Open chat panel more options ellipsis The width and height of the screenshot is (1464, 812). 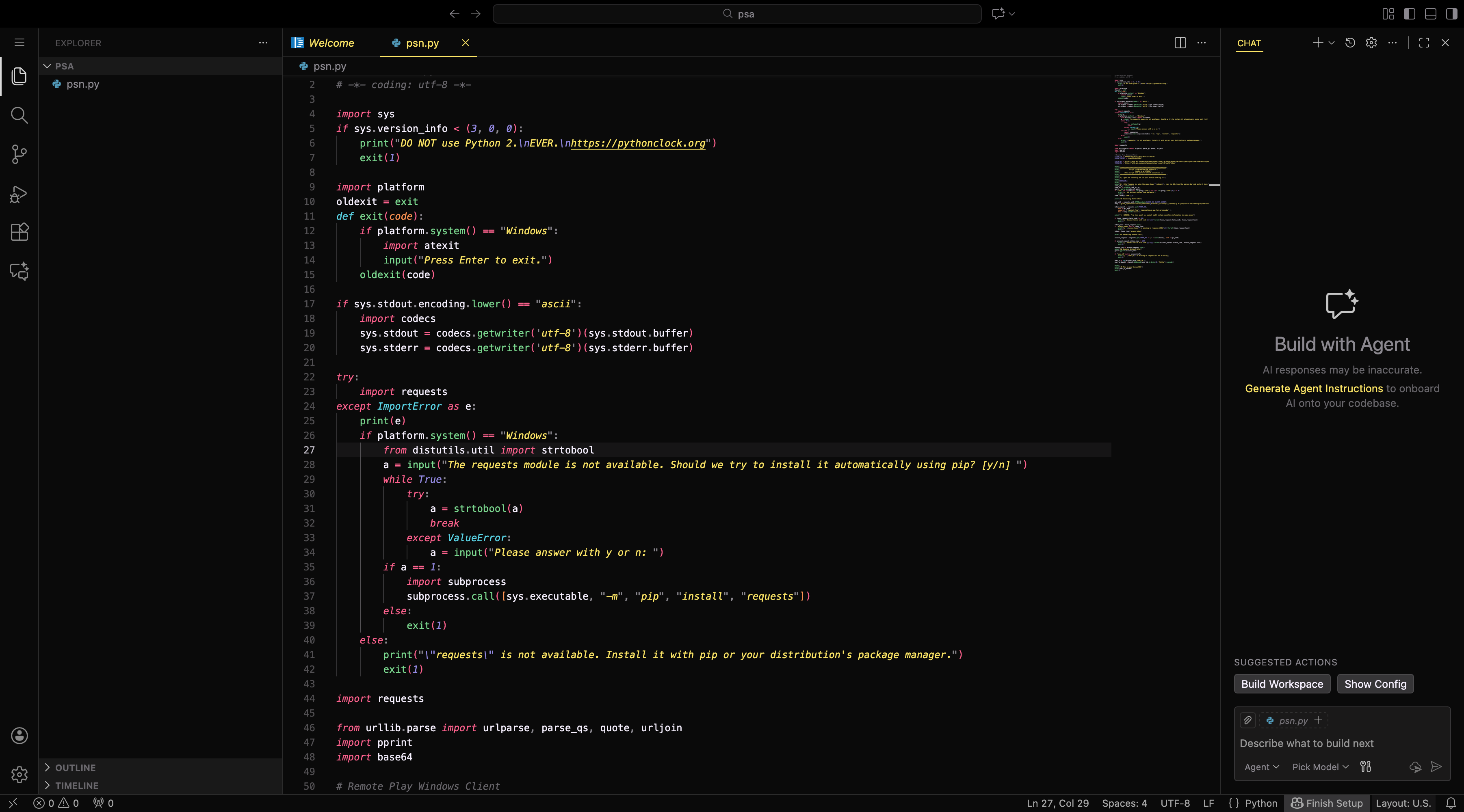[x=1393, y=43]
